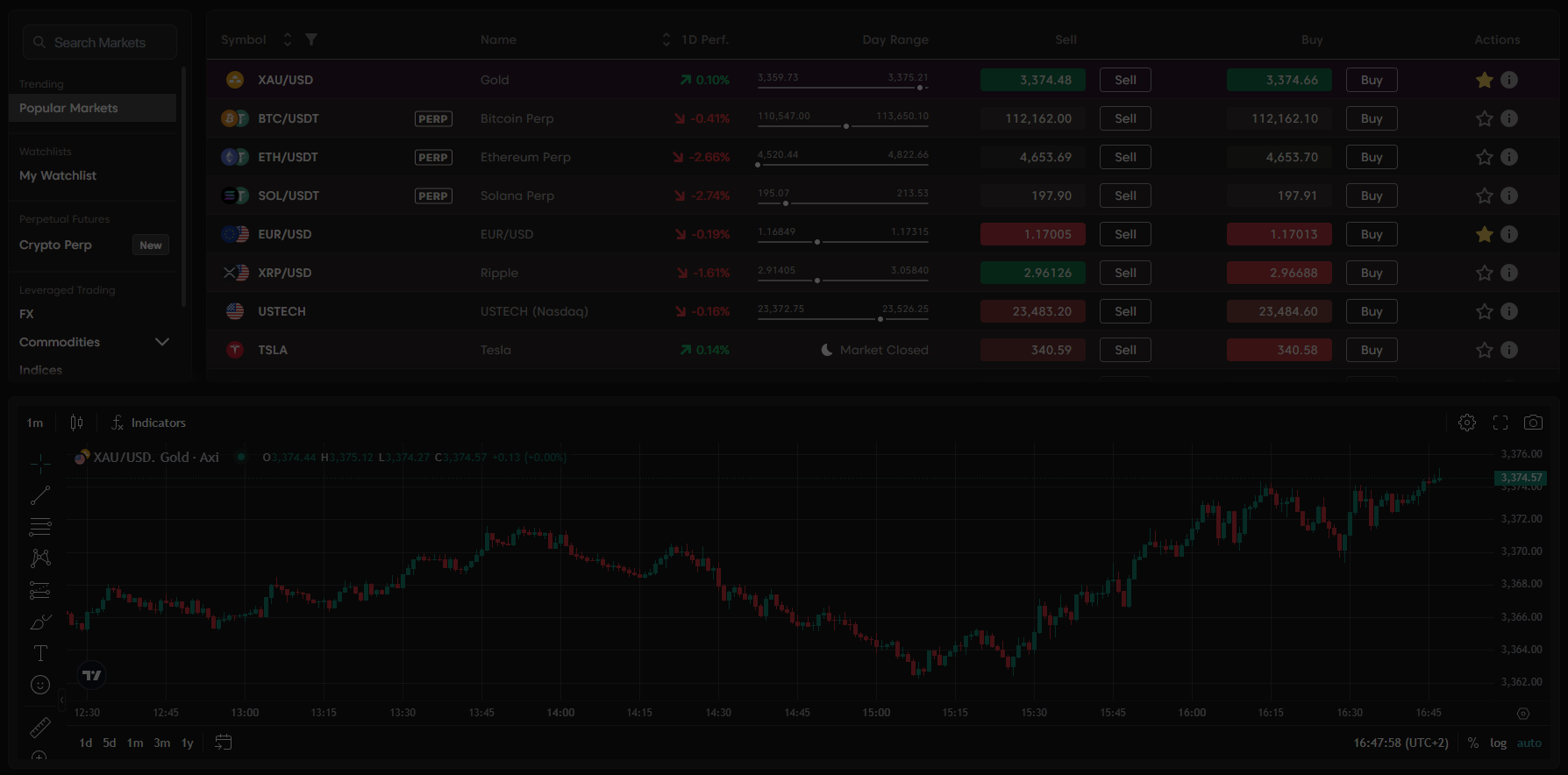Open chart settings gear
1568x775 pixels.
coord(1467,423)
